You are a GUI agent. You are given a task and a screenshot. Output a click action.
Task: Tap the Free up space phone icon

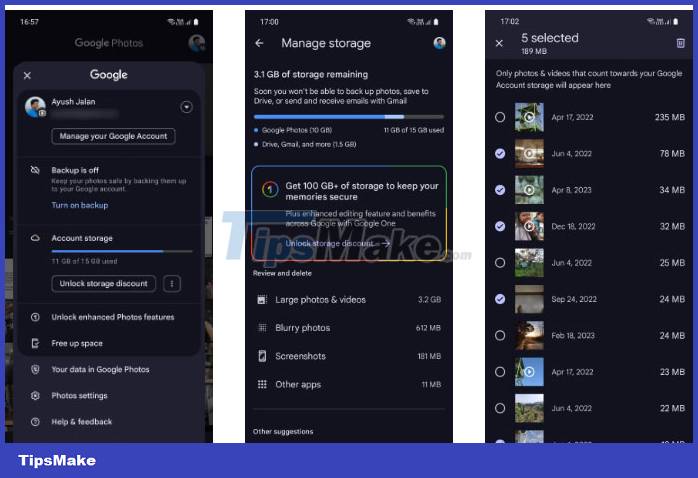(x=35, y=343)
